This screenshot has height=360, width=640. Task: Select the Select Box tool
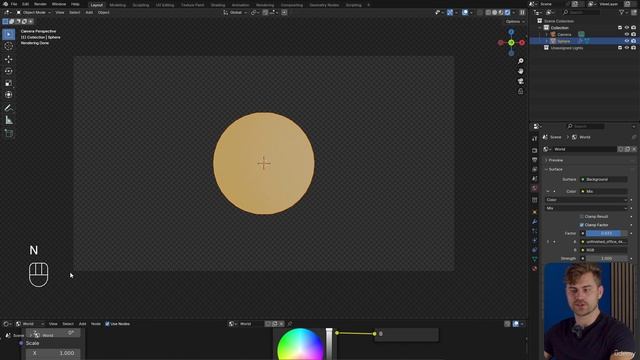tap(9, 34)
